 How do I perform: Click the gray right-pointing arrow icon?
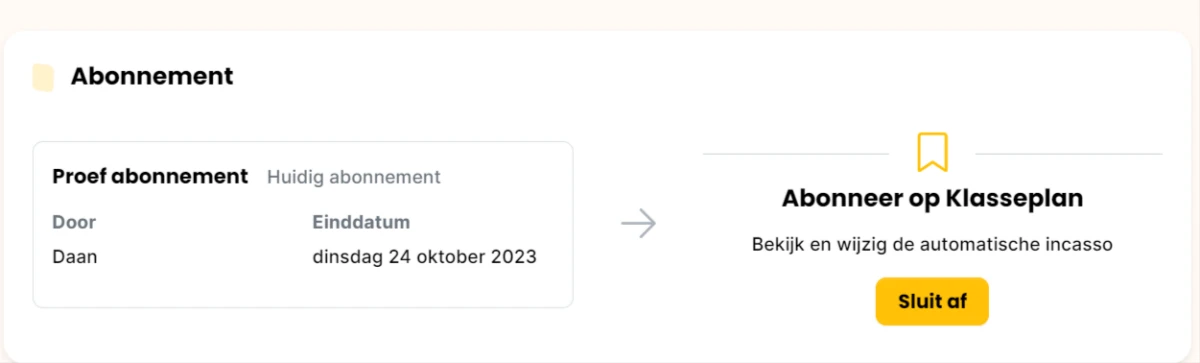(638, 224)
